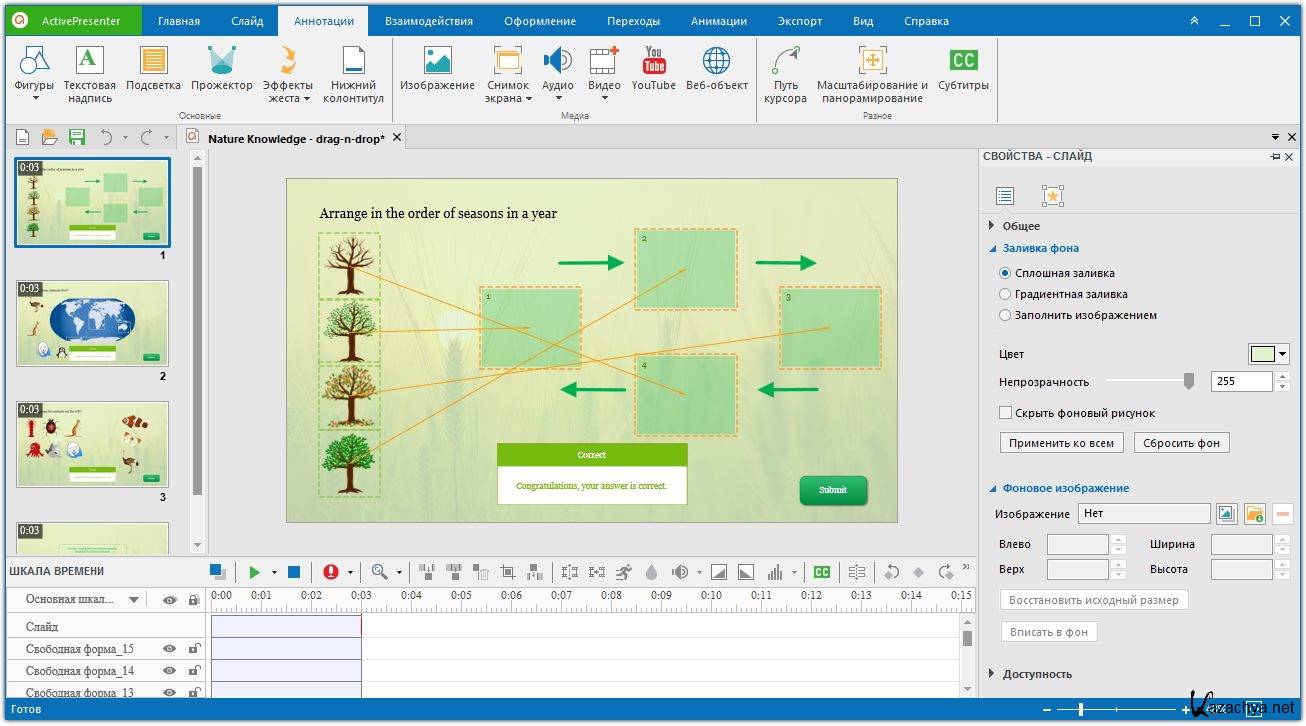The image size is (1306, 726).
Task: Switch to the Анимации ribbon tab
Action: 718,21
